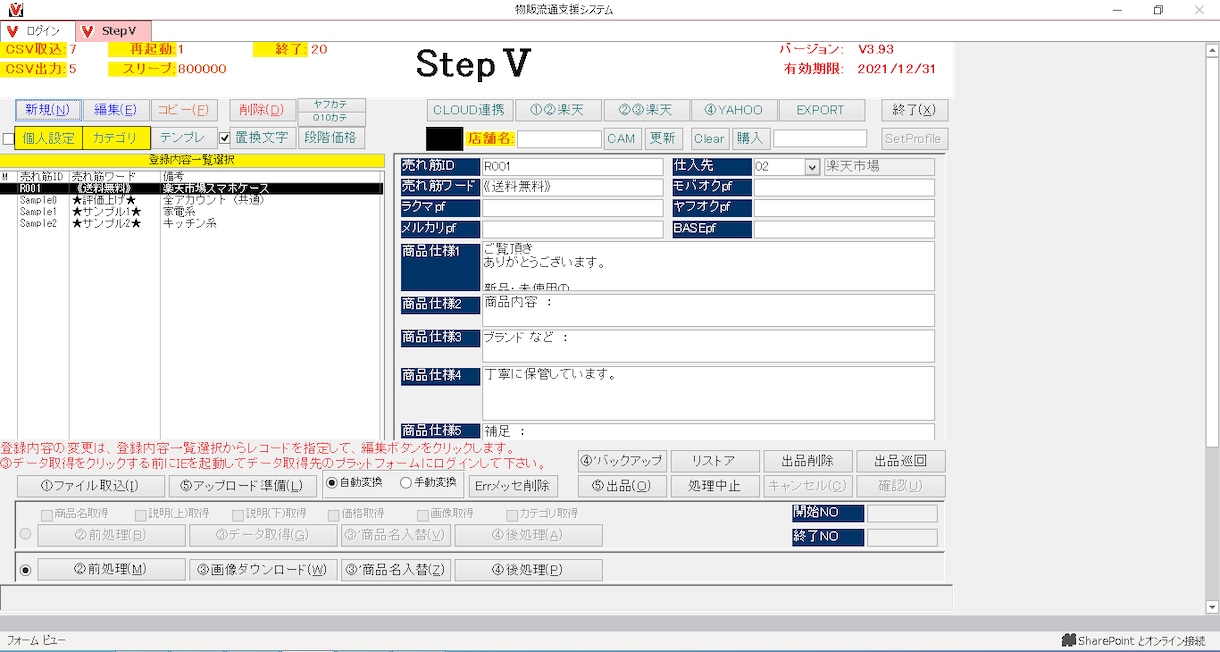Select the Sample2 row in the list
Image resolution: width=1220 pixels, height=652 pixels.
[x=191, y=224]
